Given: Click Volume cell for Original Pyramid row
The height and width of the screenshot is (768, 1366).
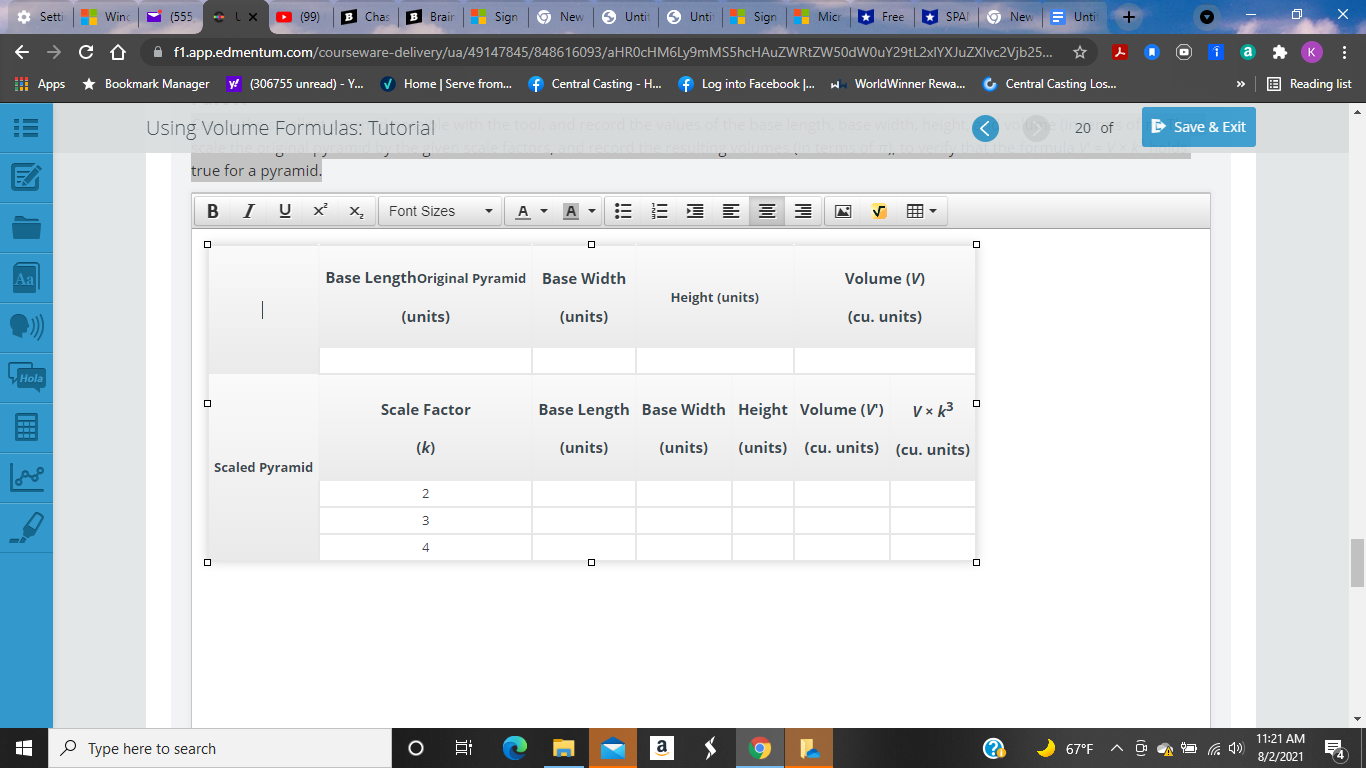Looking at the screenshot, I should pos(885,360).
